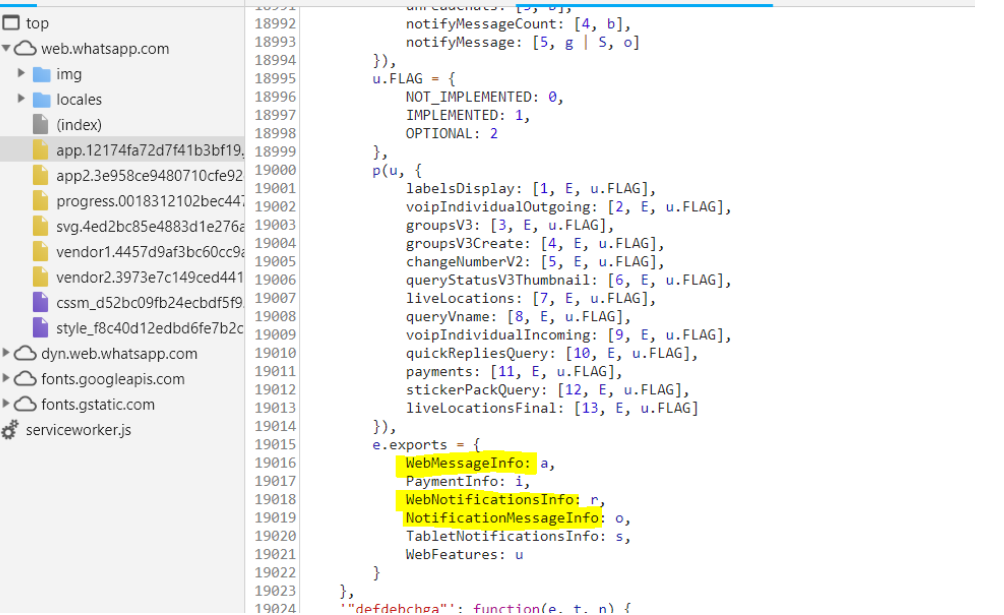Click line number 19016 in gutter
The height and width of the screenshot is (615, 1004).
pyautogui.click(x=275, y=463)
